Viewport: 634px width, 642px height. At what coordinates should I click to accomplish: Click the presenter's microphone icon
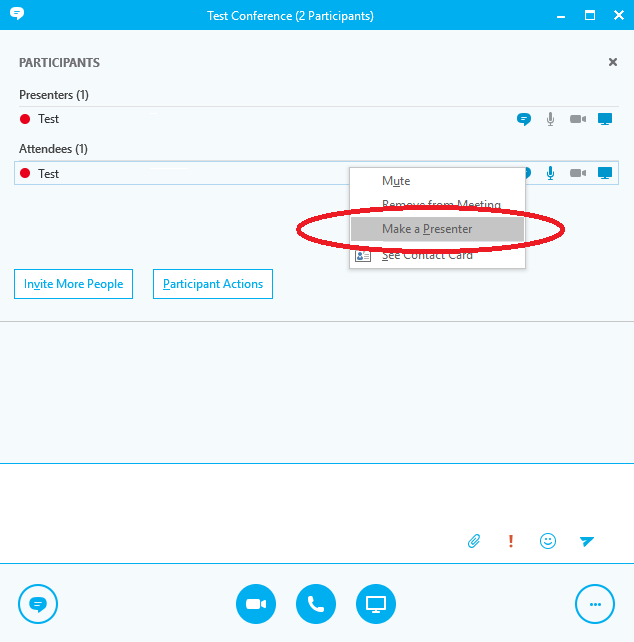pos(550,119)
